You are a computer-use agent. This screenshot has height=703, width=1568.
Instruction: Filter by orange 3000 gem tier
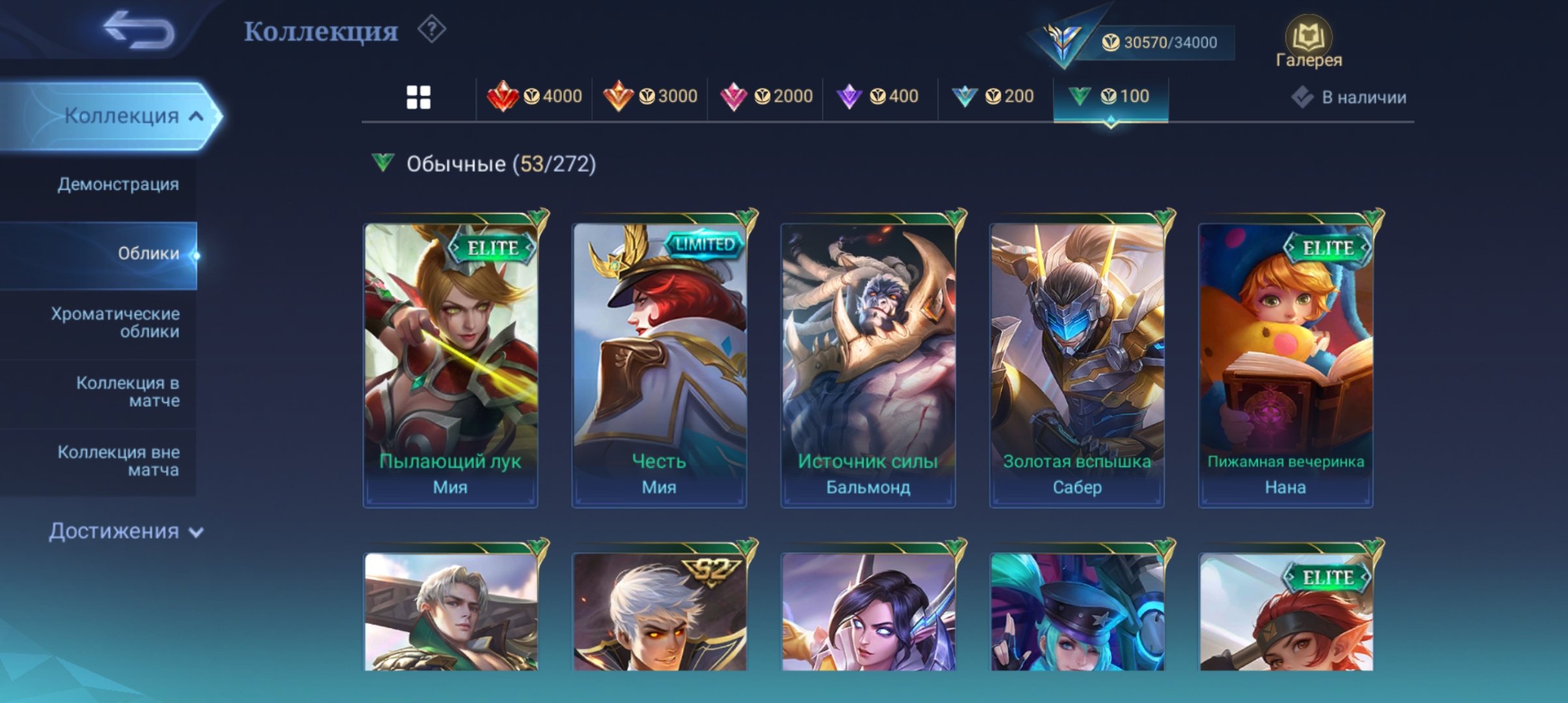tap(650, 97)
